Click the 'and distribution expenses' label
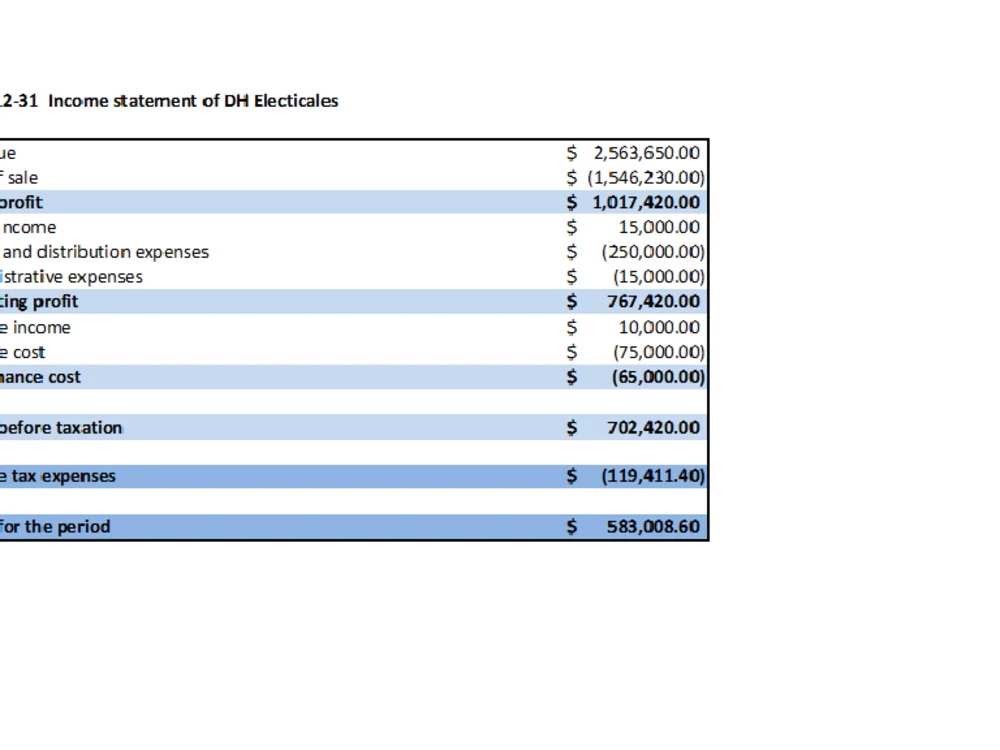The height and width of the screenshot is (750, 1000). 105,252
